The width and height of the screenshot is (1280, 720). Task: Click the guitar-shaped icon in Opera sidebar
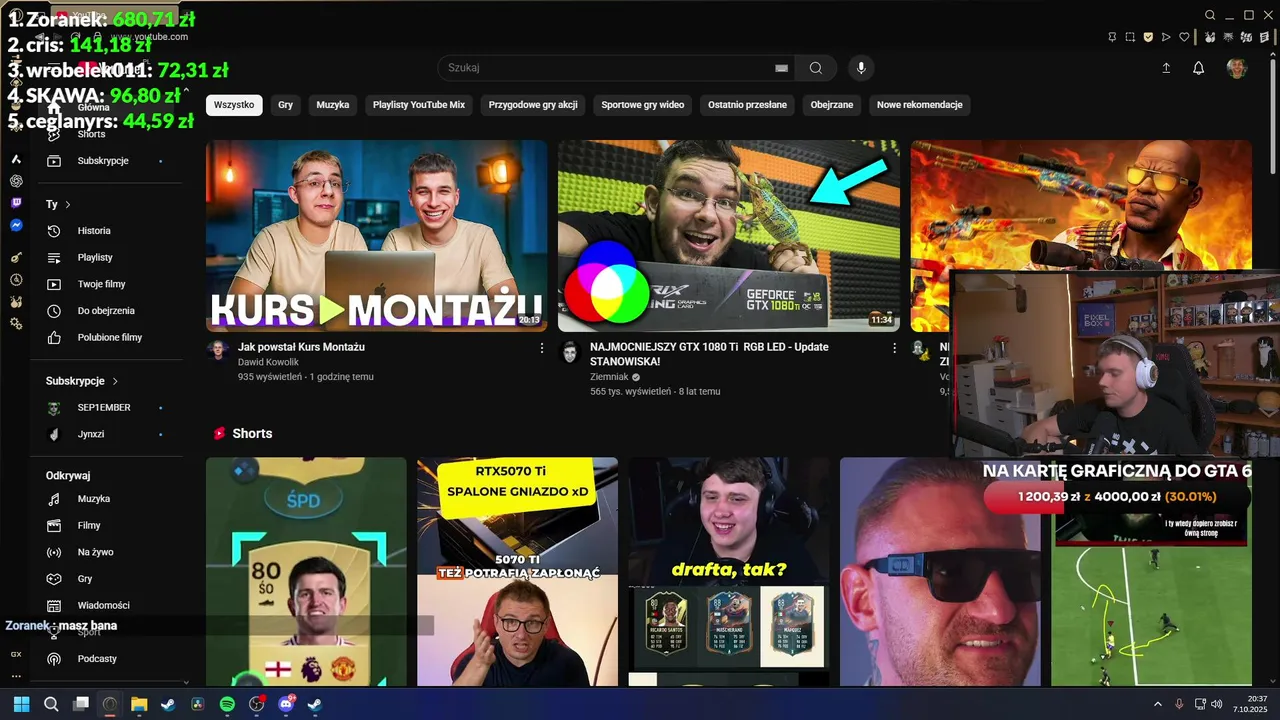16,258
